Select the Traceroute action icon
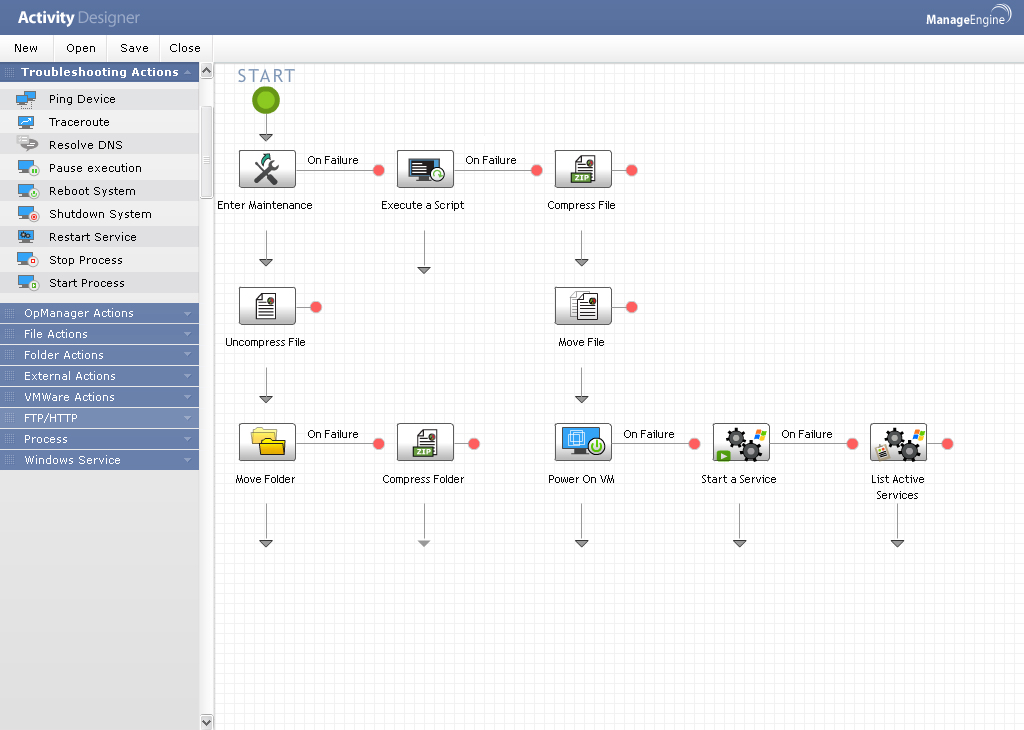1024x730 pixels. pos(26,122)
